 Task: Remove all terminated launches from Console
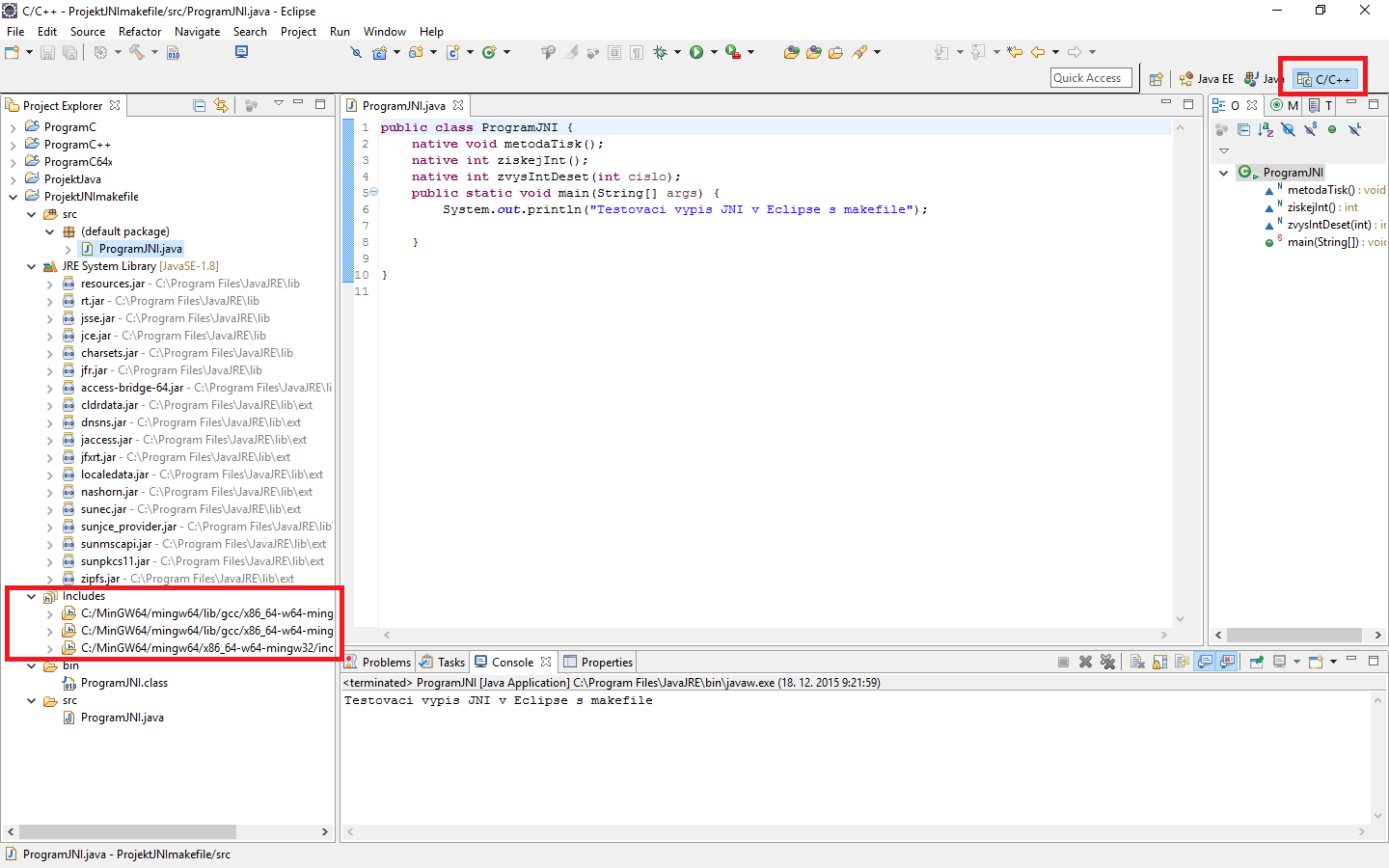click(x=1107, y=662)
